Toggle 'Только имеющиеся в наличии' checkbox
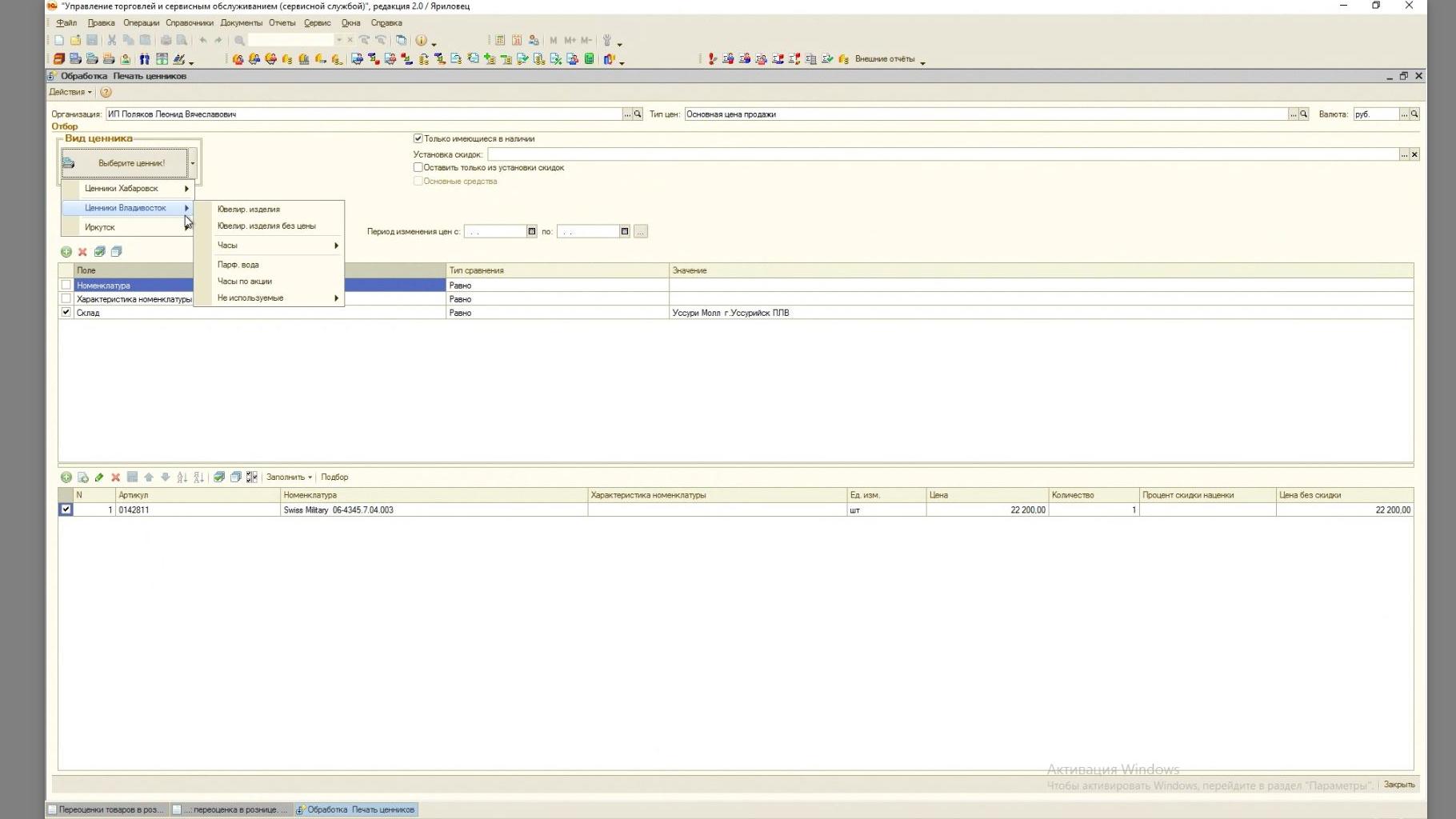 [x=418, y=139]
